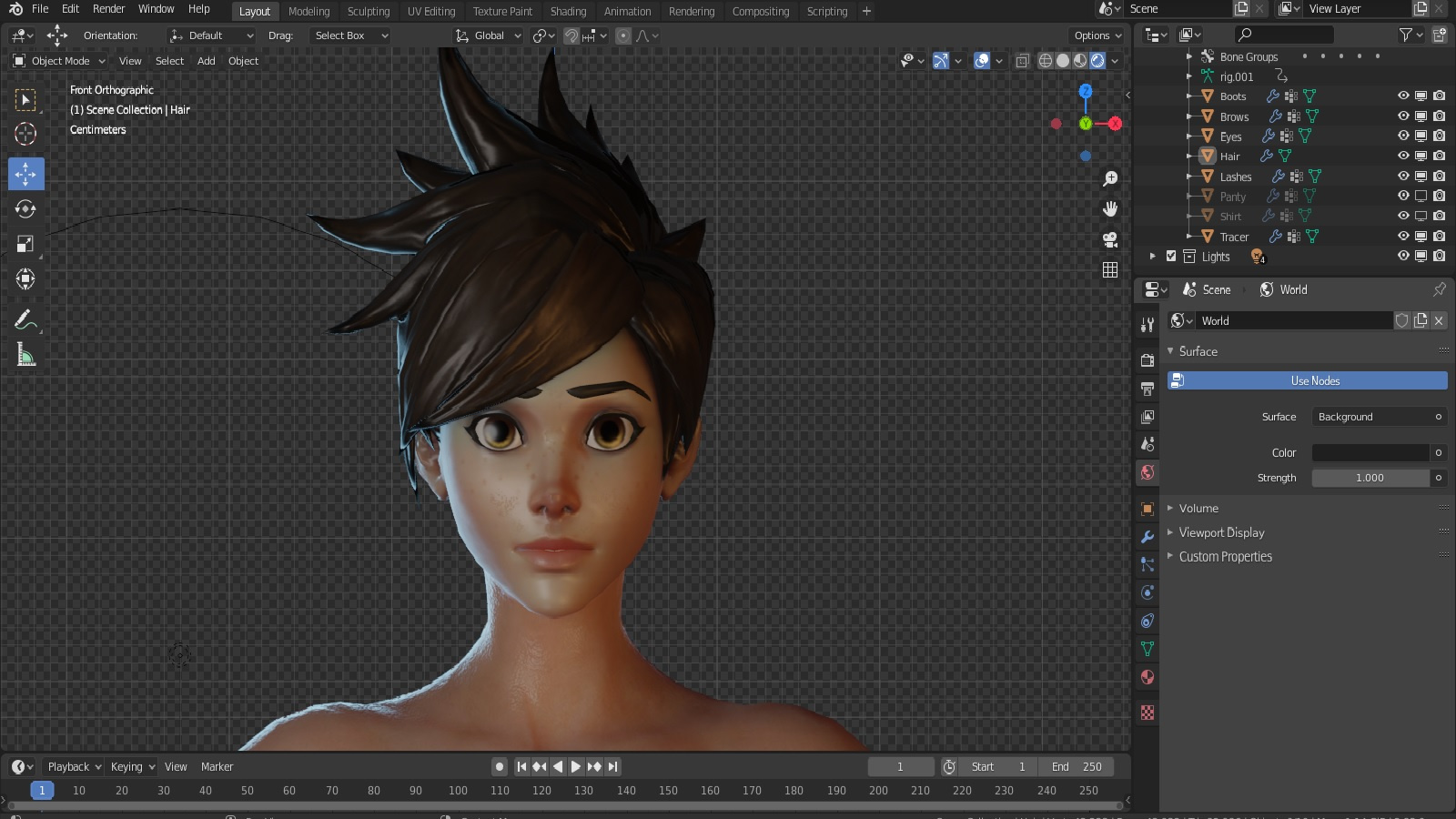The height and width of the screenshot is (819, 1456).
Task: Open the viewport Add menu
Action: (207, 61)
